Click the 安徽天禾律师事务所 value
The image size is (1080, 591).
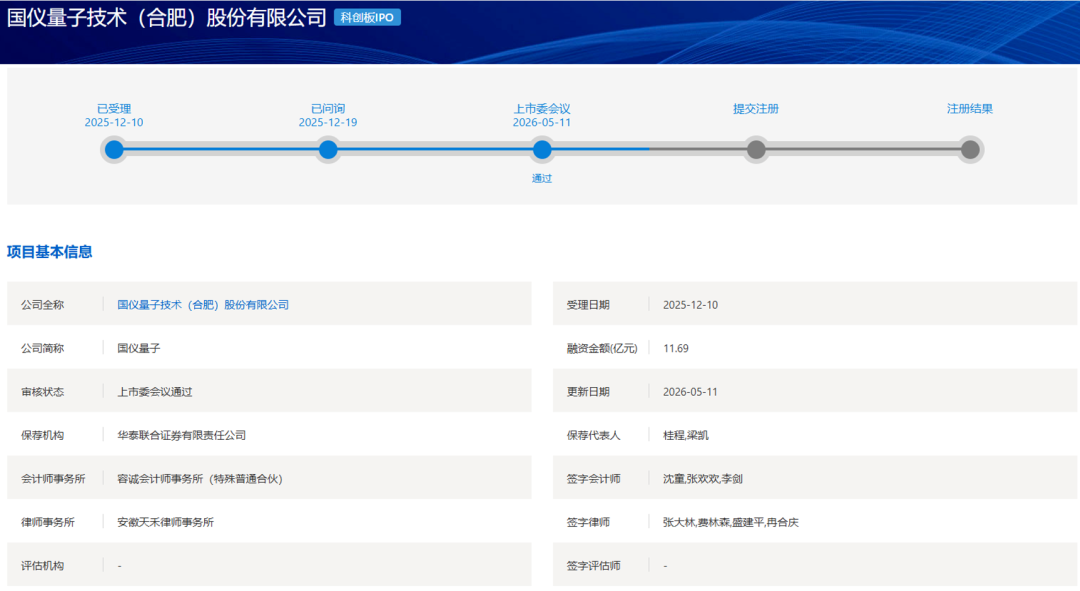point(165,522)
